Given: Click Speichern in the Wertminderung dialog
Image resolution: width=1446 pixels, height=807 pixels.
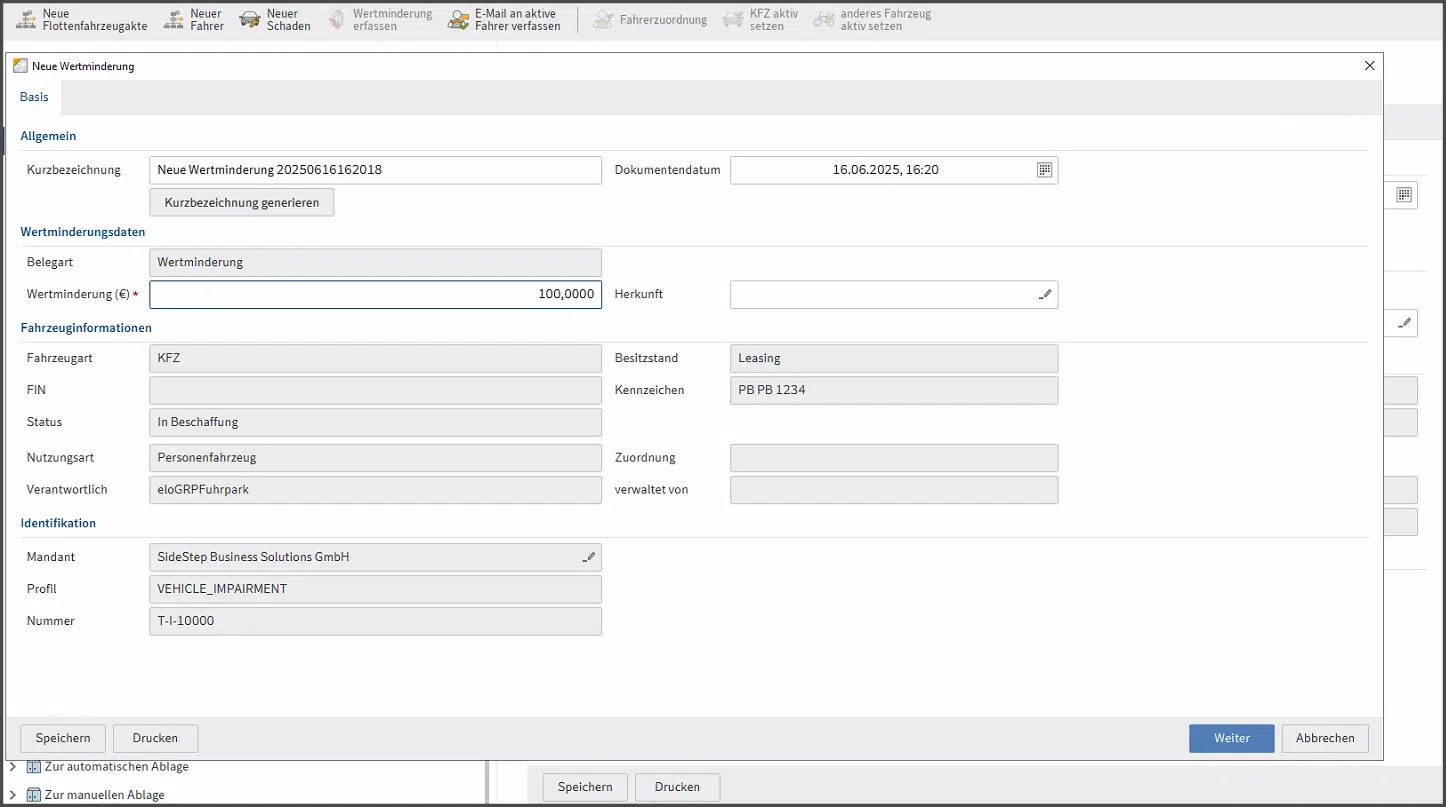Looking at the screenshot, I should tap(63, 738).
